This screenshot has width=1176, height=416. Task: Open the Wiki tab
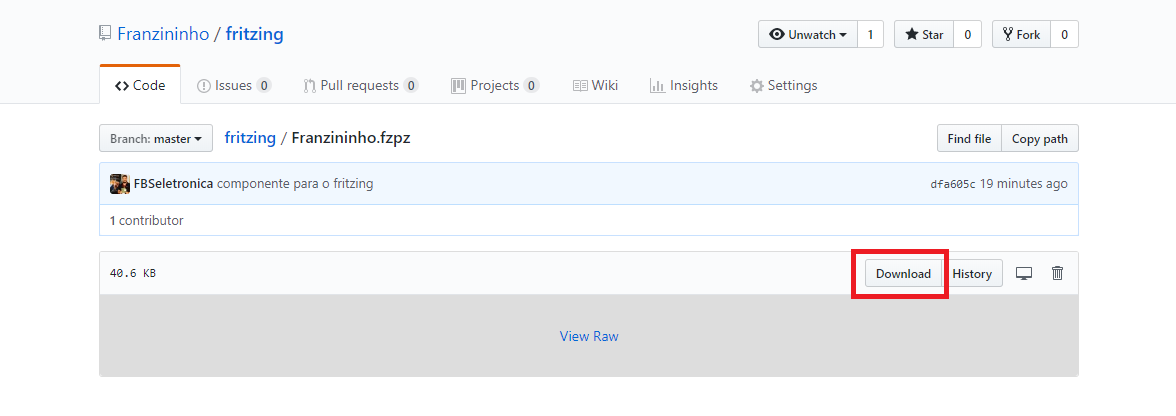tap(596, 85)
